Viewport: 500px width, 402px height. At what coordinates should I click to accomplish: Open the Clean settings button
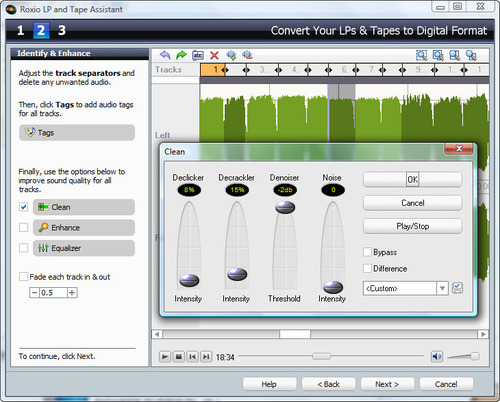(84, 207)
